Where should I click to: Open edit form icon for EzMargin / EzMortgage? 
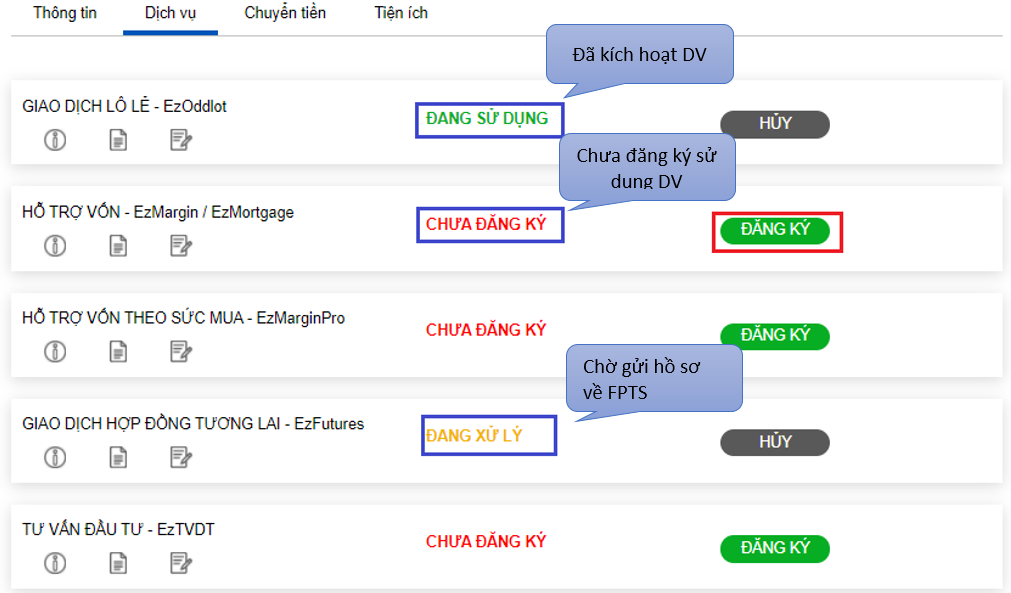181,246
